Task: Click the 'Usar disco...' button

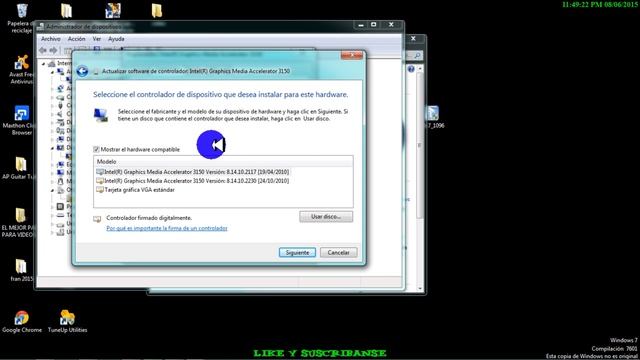Action: click(x=326, y=217)
